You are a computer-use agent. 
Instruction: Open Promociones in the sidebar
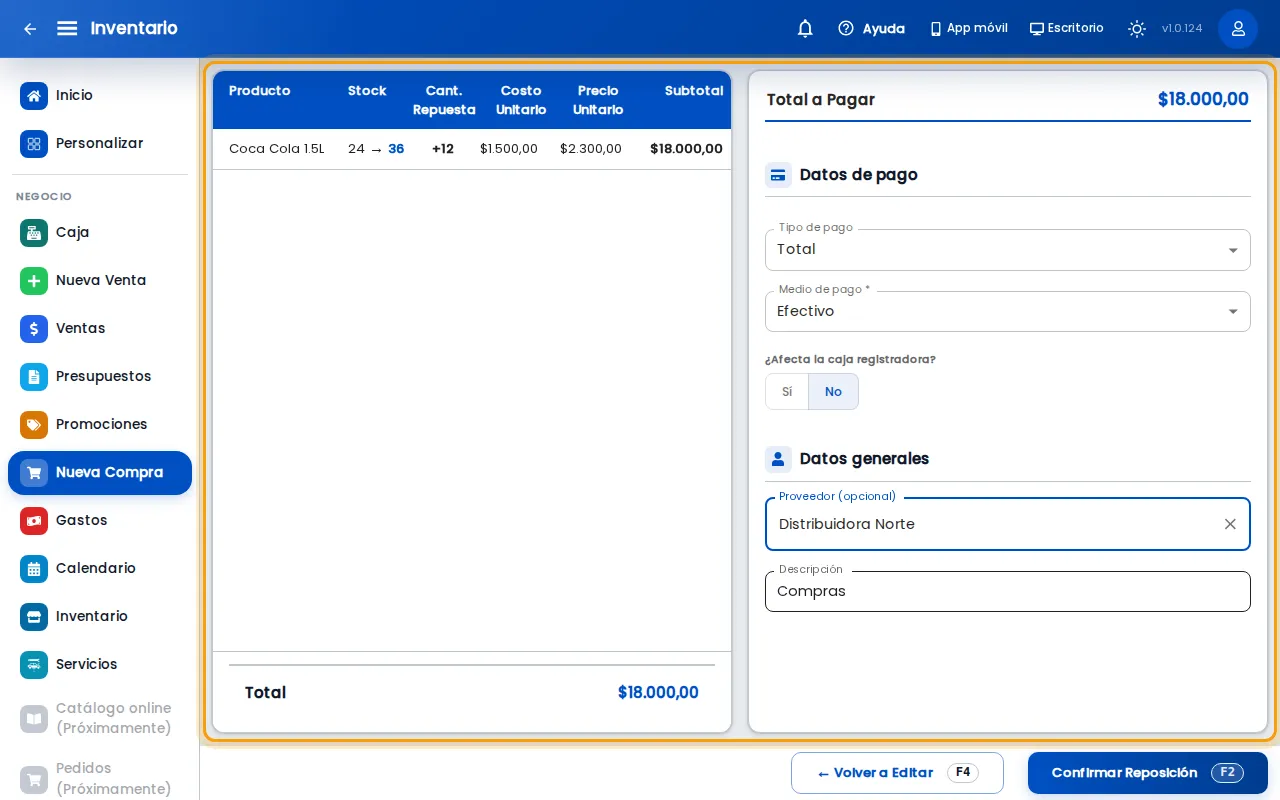pyautogui.click(x=100, y=425)
